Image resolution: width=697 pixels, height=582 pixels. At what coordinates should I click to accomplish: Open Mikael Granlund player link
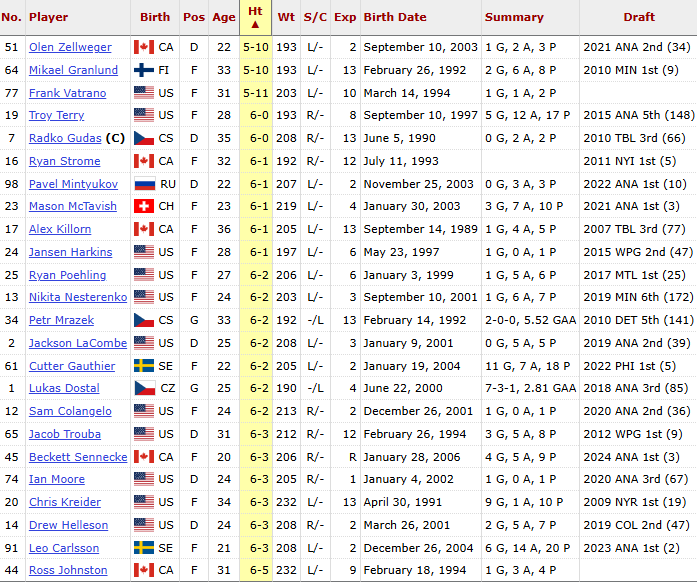point(73,70)
